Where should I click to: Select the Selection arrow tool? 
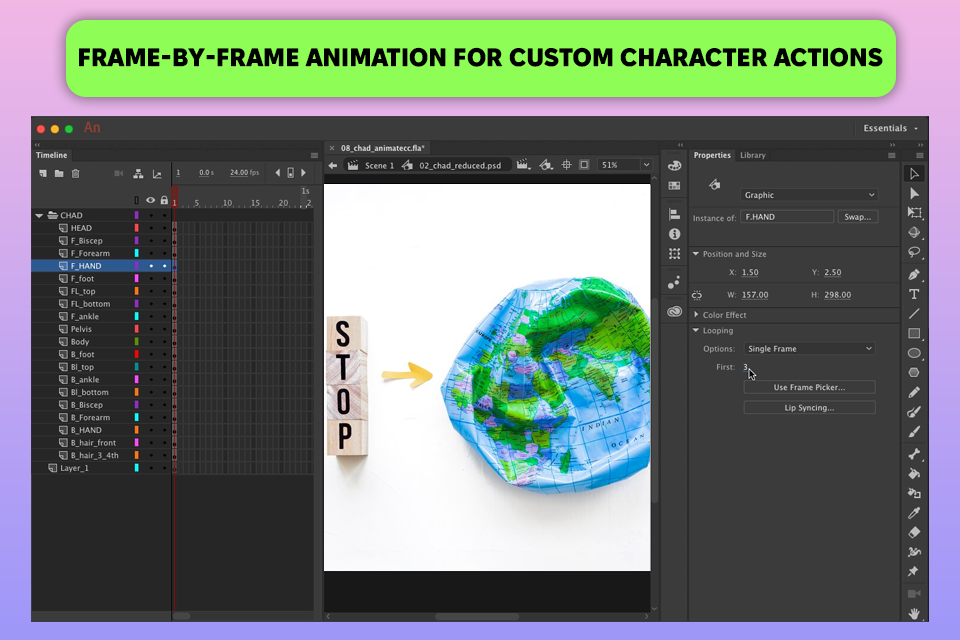[914, 174]
